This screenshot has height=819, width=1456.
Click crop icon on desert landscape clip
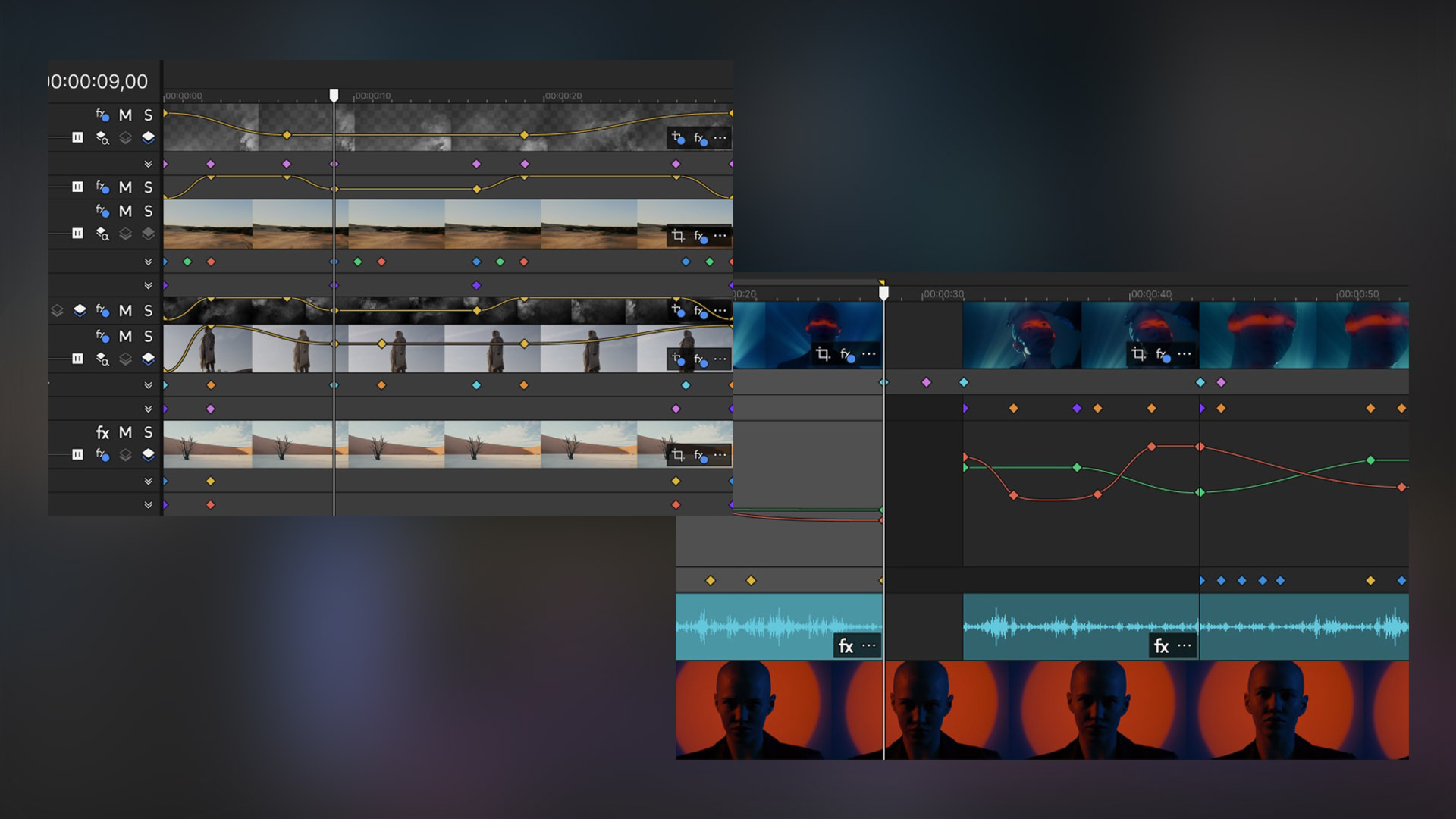pos(678,236)
